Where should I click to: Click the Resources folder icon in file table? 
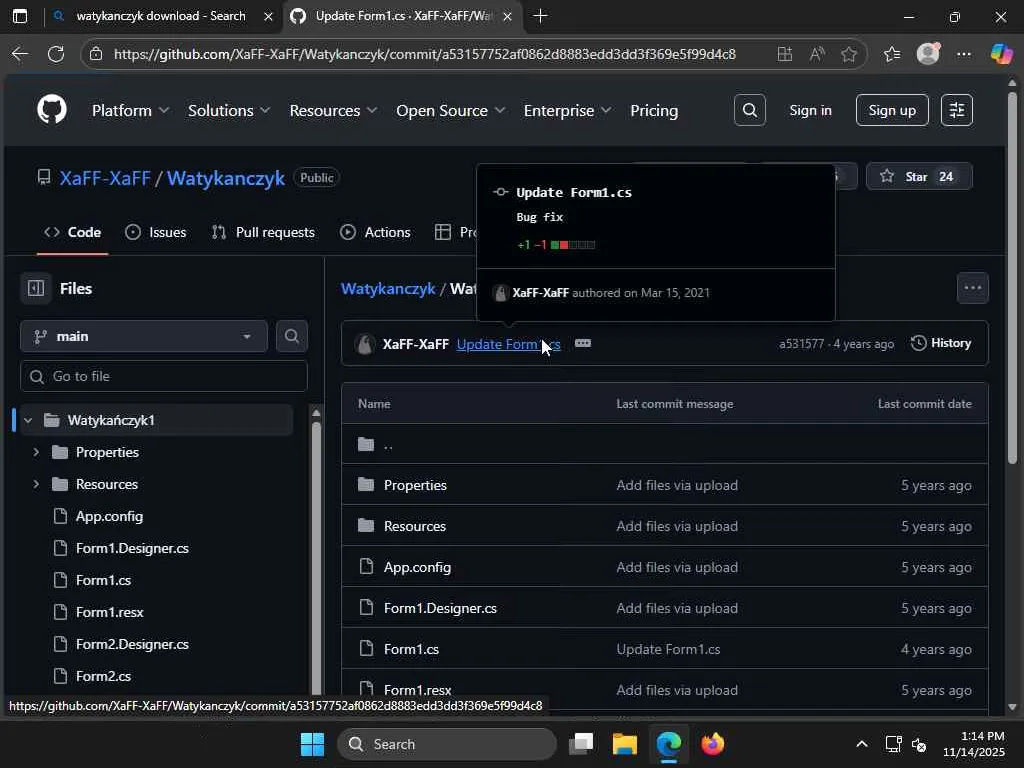(366, 526)
